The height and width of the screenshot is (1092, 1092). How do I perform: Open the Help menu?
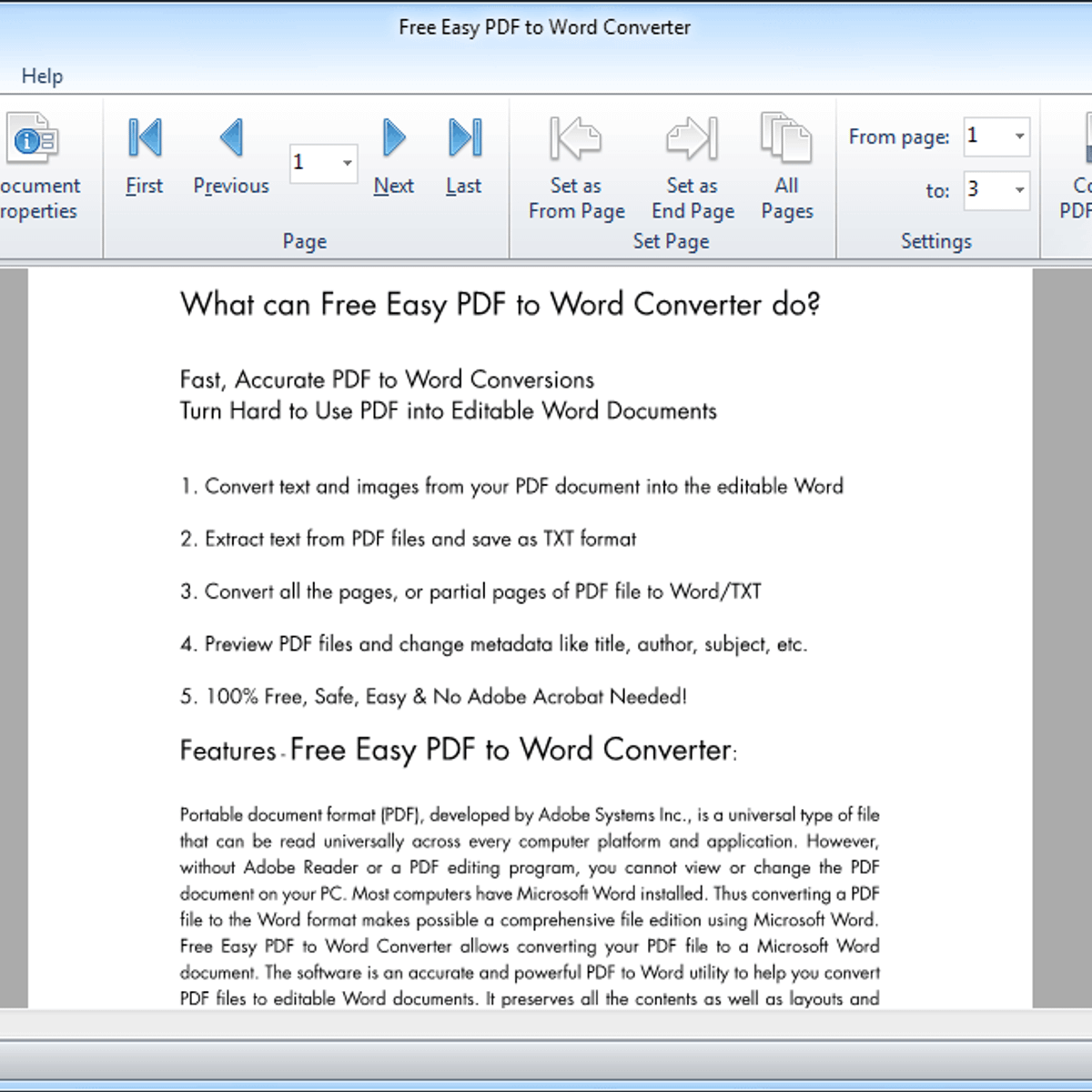coord(42,76)
